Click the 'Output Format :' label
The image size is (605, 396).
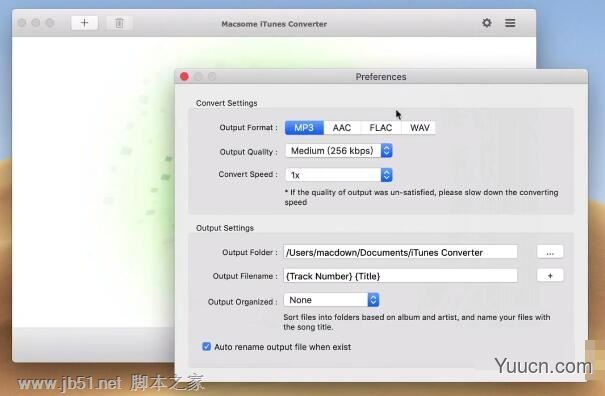tap(248, 128)
